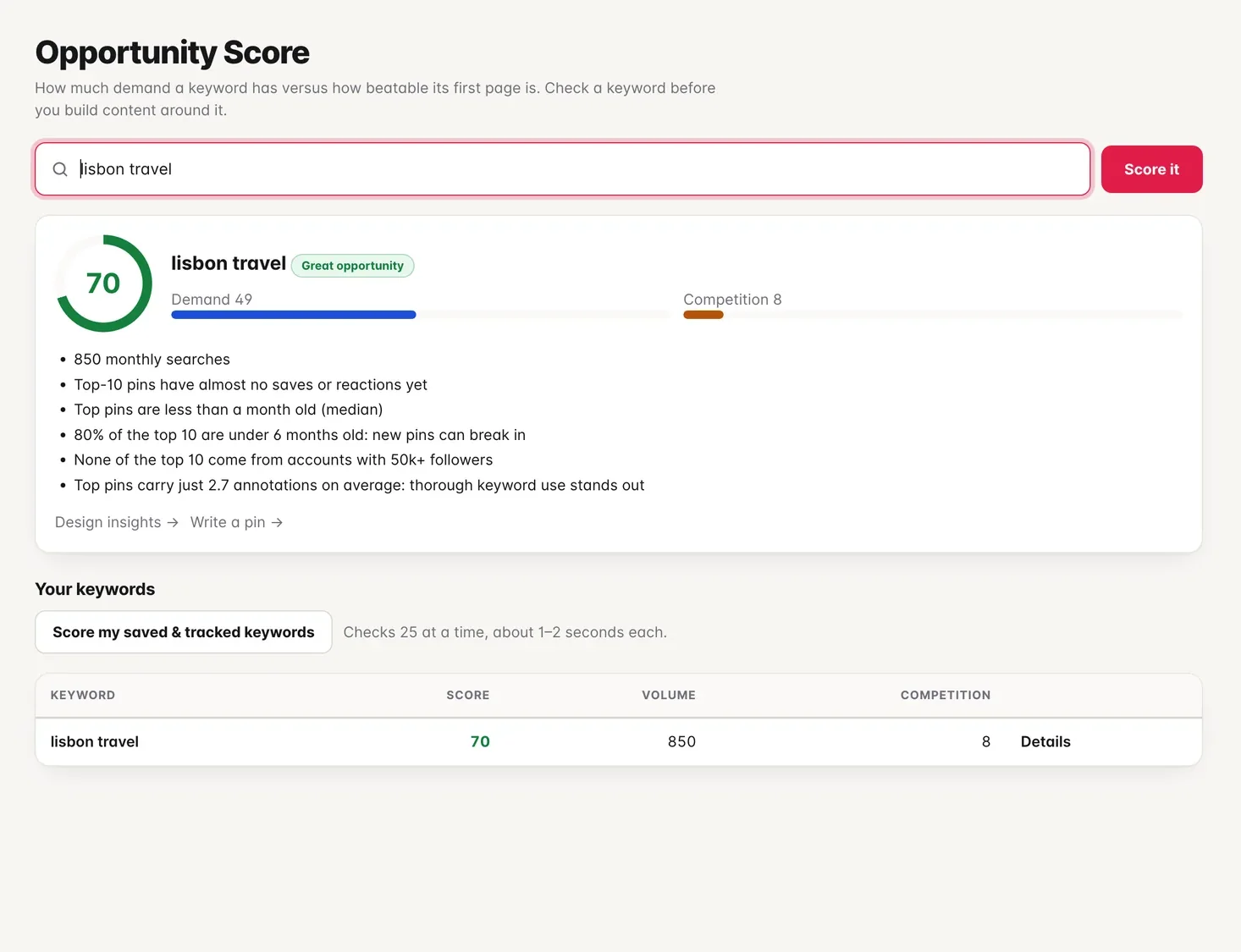Screen dimensions: 1241x952
Task: Click 'Top-10 pins have almost no saves' bullet
Action: [251, 385]
